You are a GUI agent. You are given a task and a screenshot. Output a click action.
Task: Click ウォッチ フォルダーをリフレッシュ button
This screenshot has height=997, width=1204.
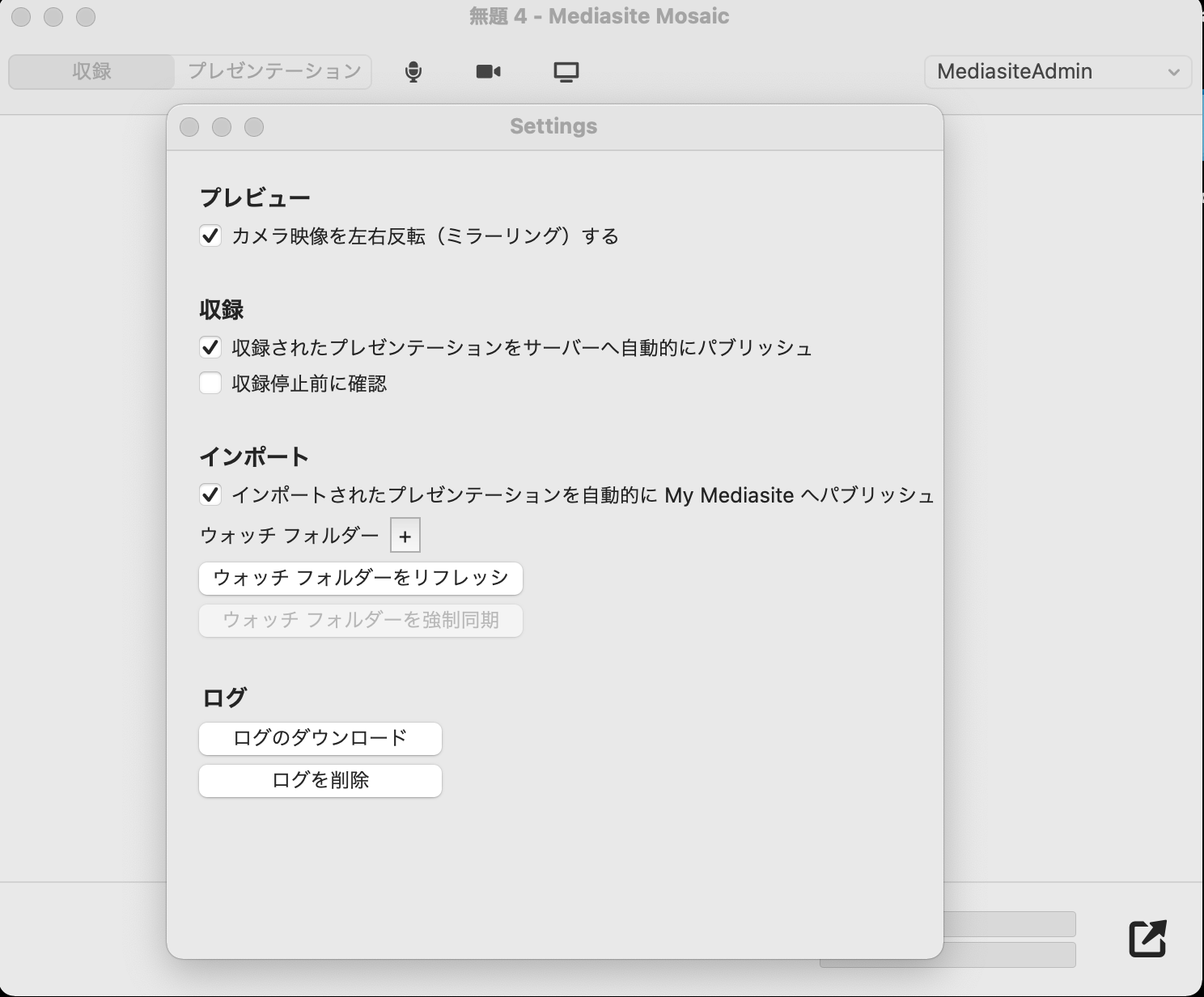(x=361, y=578)
